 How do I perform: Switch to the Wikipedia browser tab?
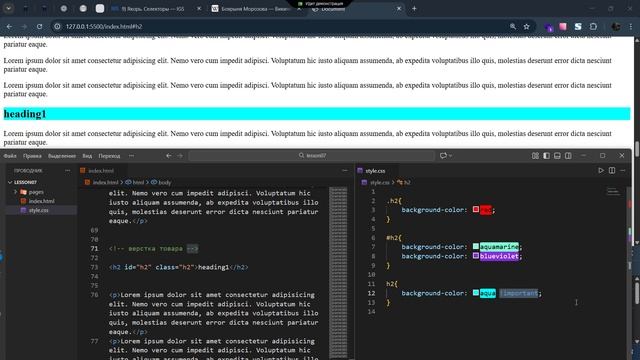pyautogui.click(x=256, y=9)
